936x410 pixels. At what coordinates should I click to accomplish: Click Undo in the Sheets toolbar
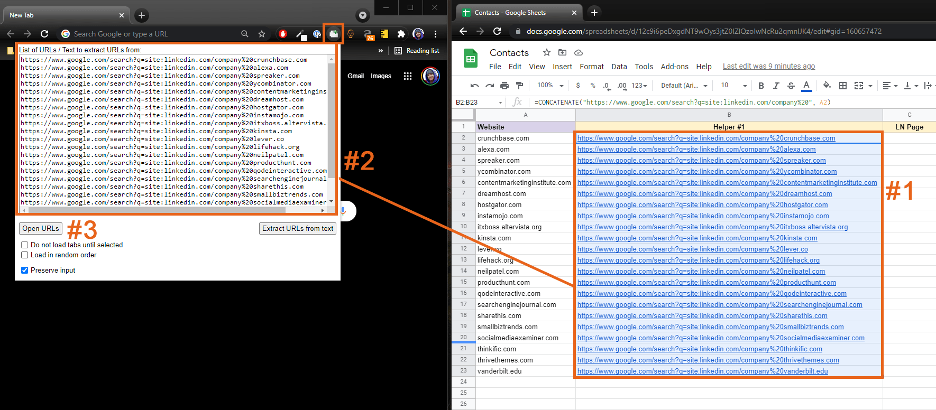click(x=475, y=86)
